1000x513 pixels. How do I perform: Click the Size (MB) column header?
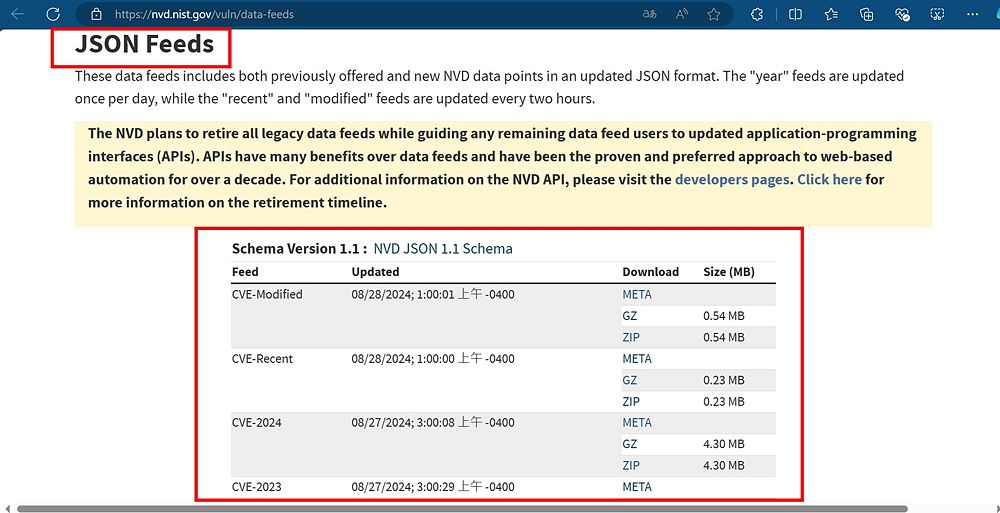[x=729, y=272]
